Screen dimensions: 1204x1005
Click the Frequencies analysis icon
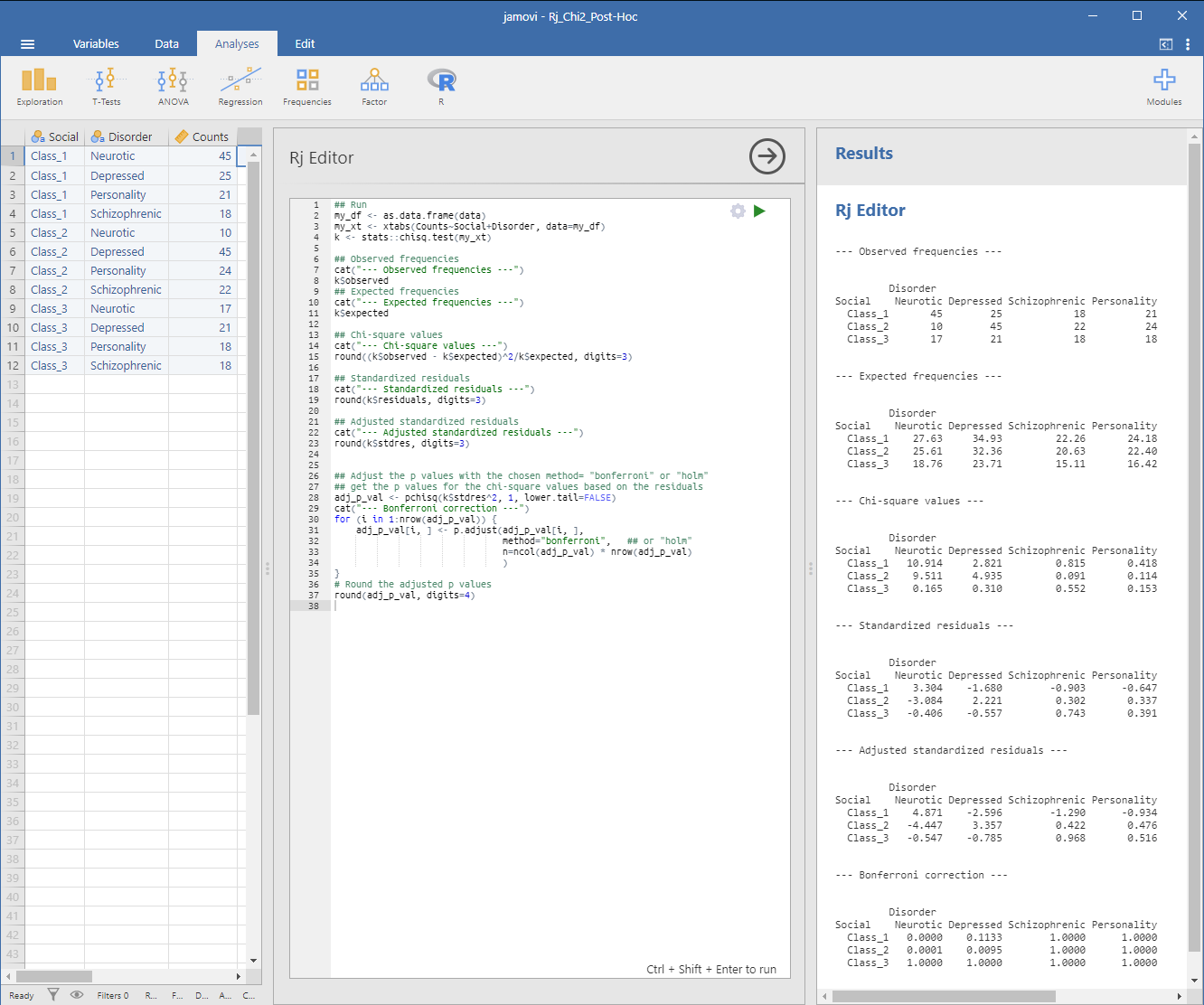307,87
